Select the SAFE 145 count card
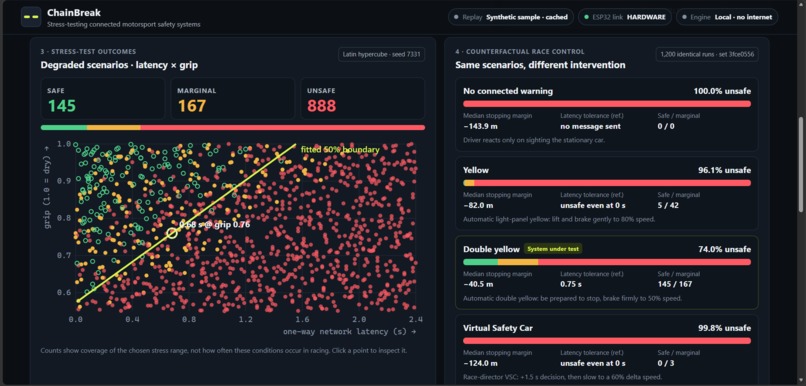 point(103,99)
